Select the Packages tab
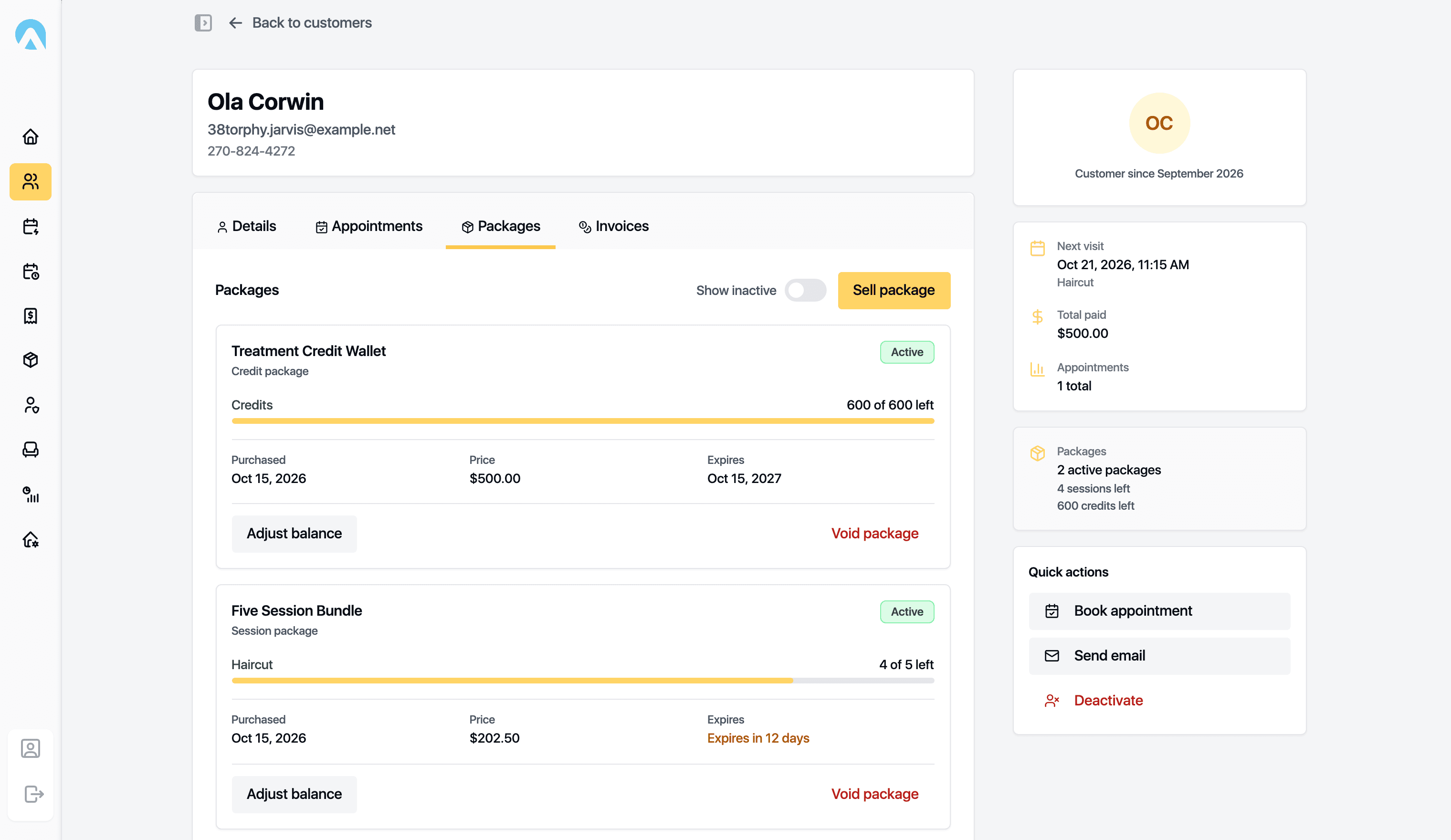Viewport: 1451px width, 840px height. tap(500, 226)
